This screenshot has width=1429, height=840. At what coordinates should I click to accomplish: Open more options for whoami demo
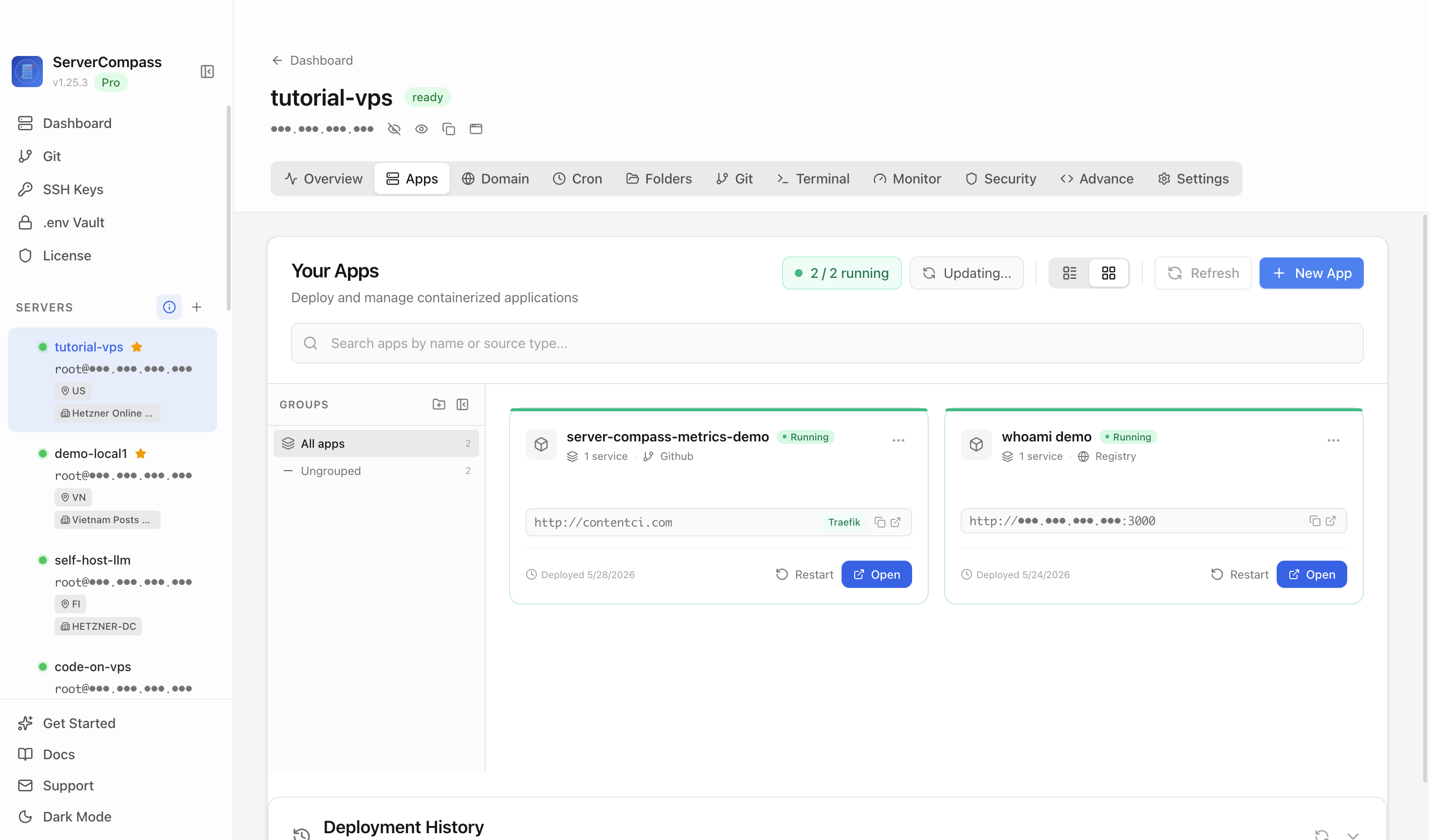click(x=1333, y=441)
